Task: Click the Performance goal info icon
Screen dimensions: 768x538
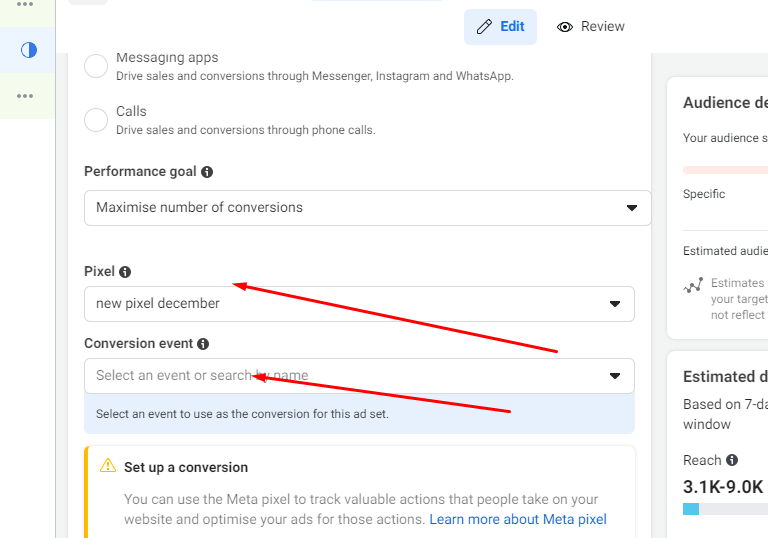Action: coord(207,172)
